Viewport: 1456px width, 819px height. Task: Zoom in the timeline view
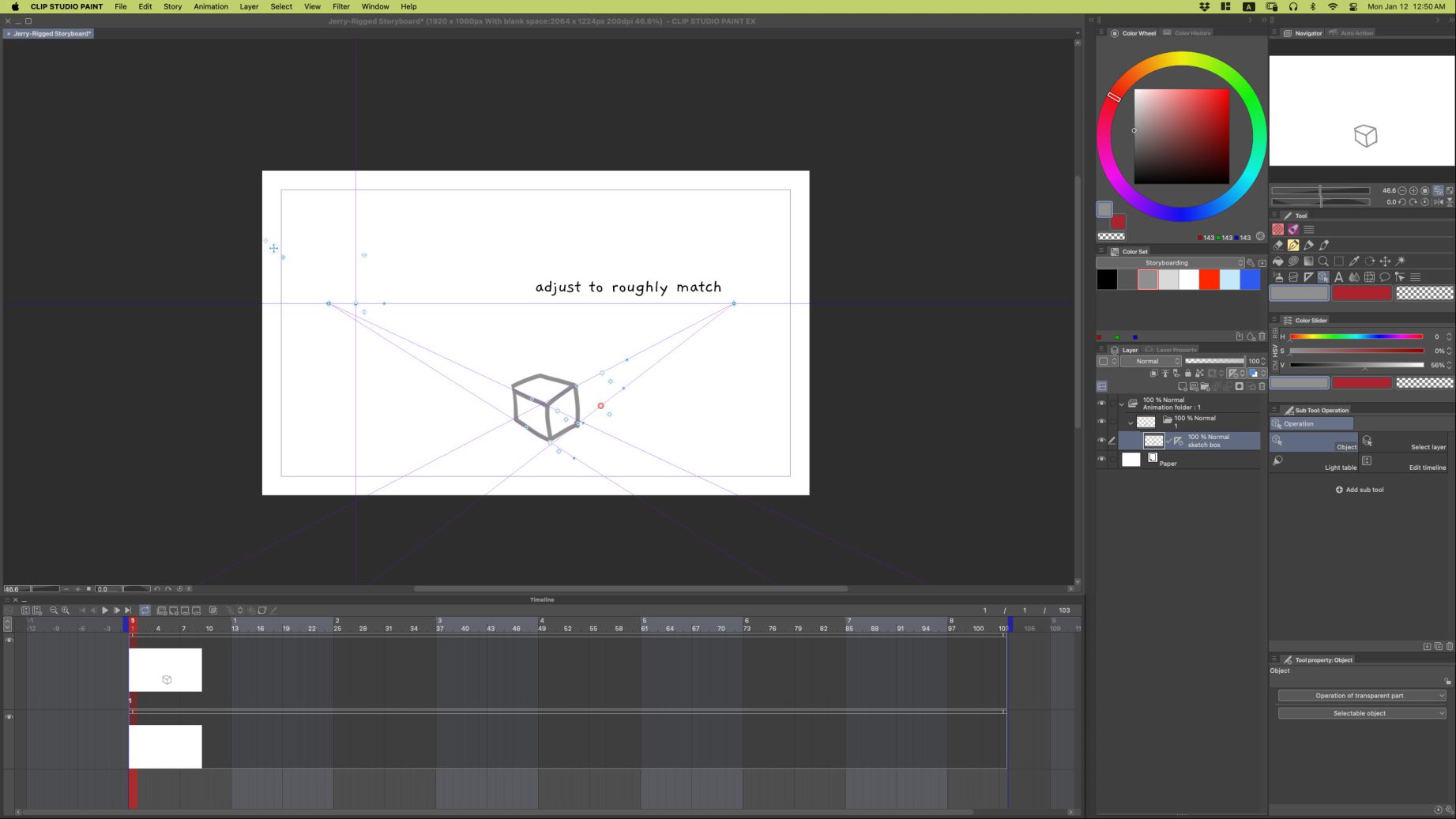(x=66, y=610)
